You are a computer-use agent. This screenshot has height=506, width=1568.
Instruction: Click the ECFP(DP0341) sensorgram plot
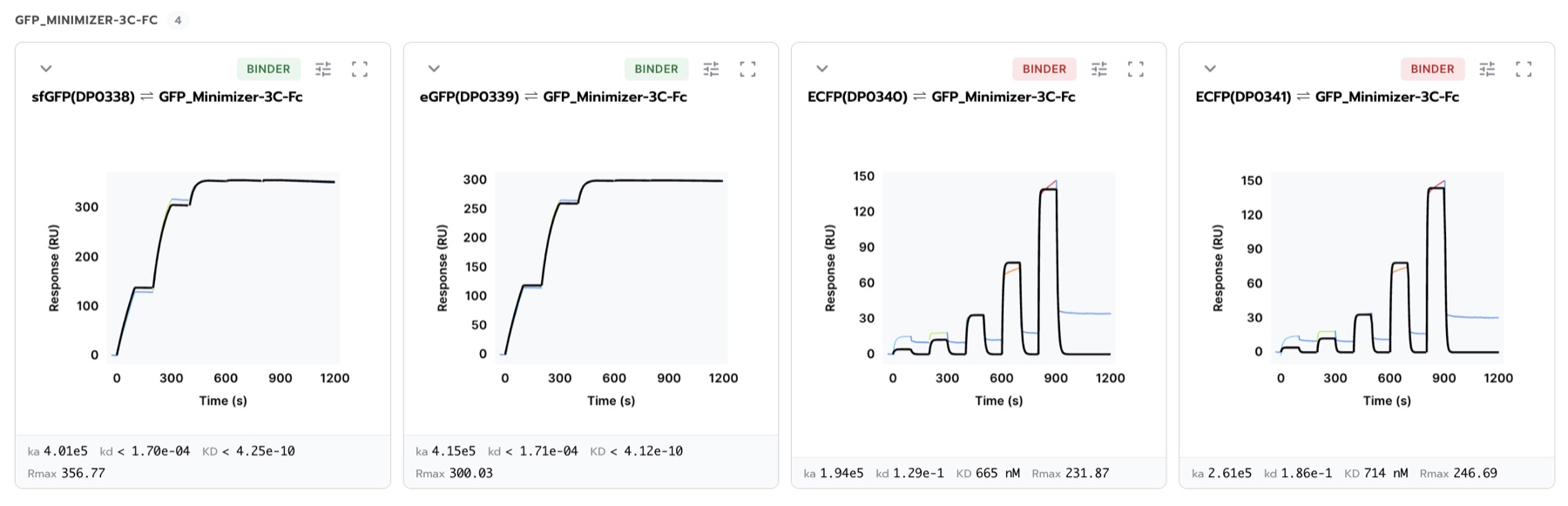(1387, 267)
